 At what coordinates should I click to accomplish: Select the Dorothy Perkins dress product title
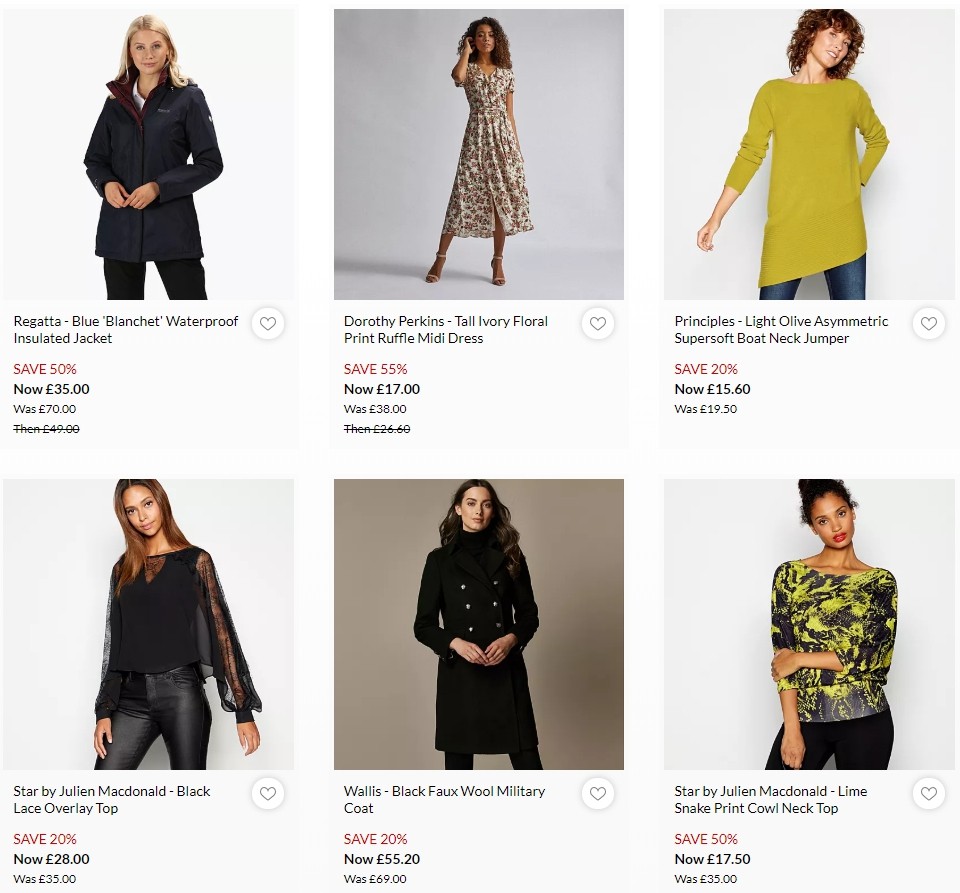(445, 330)
